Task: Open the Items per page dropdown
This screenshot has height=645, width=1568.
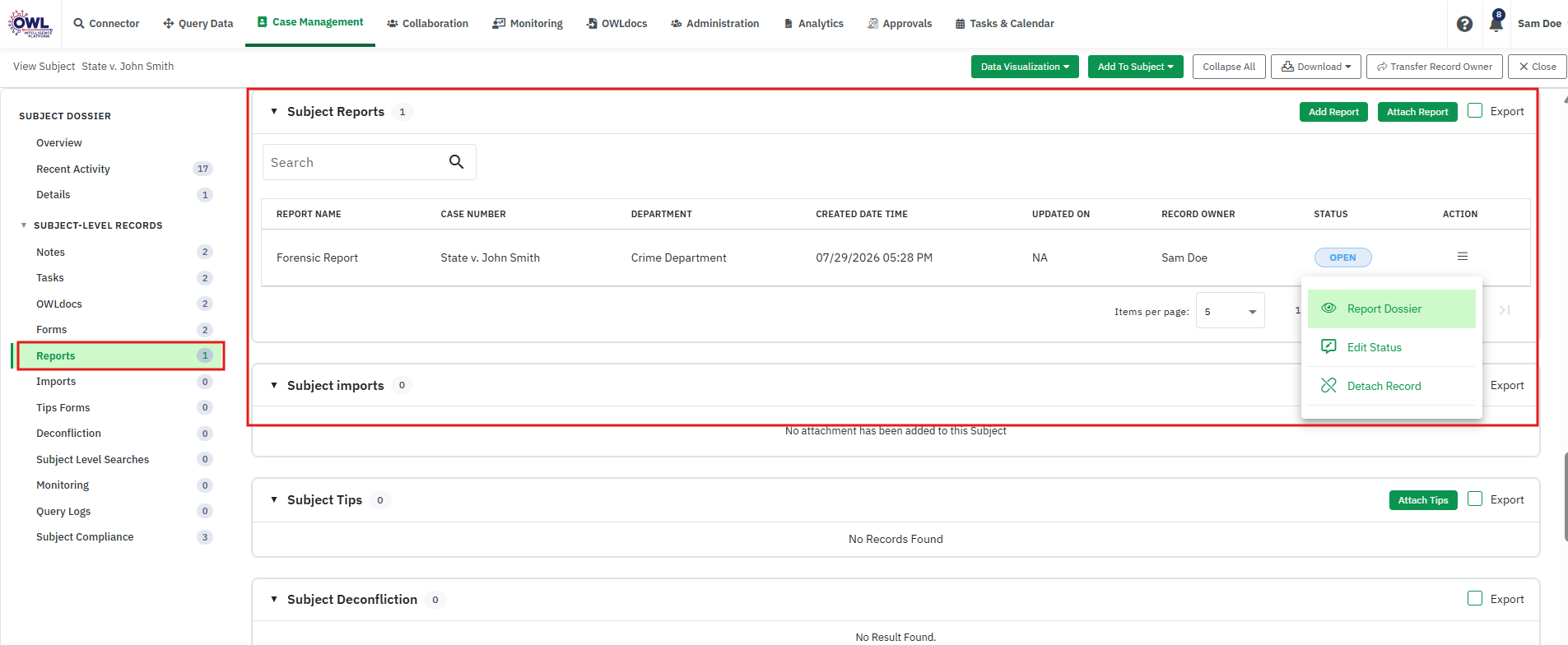Action: click(x=1231, y=311)
